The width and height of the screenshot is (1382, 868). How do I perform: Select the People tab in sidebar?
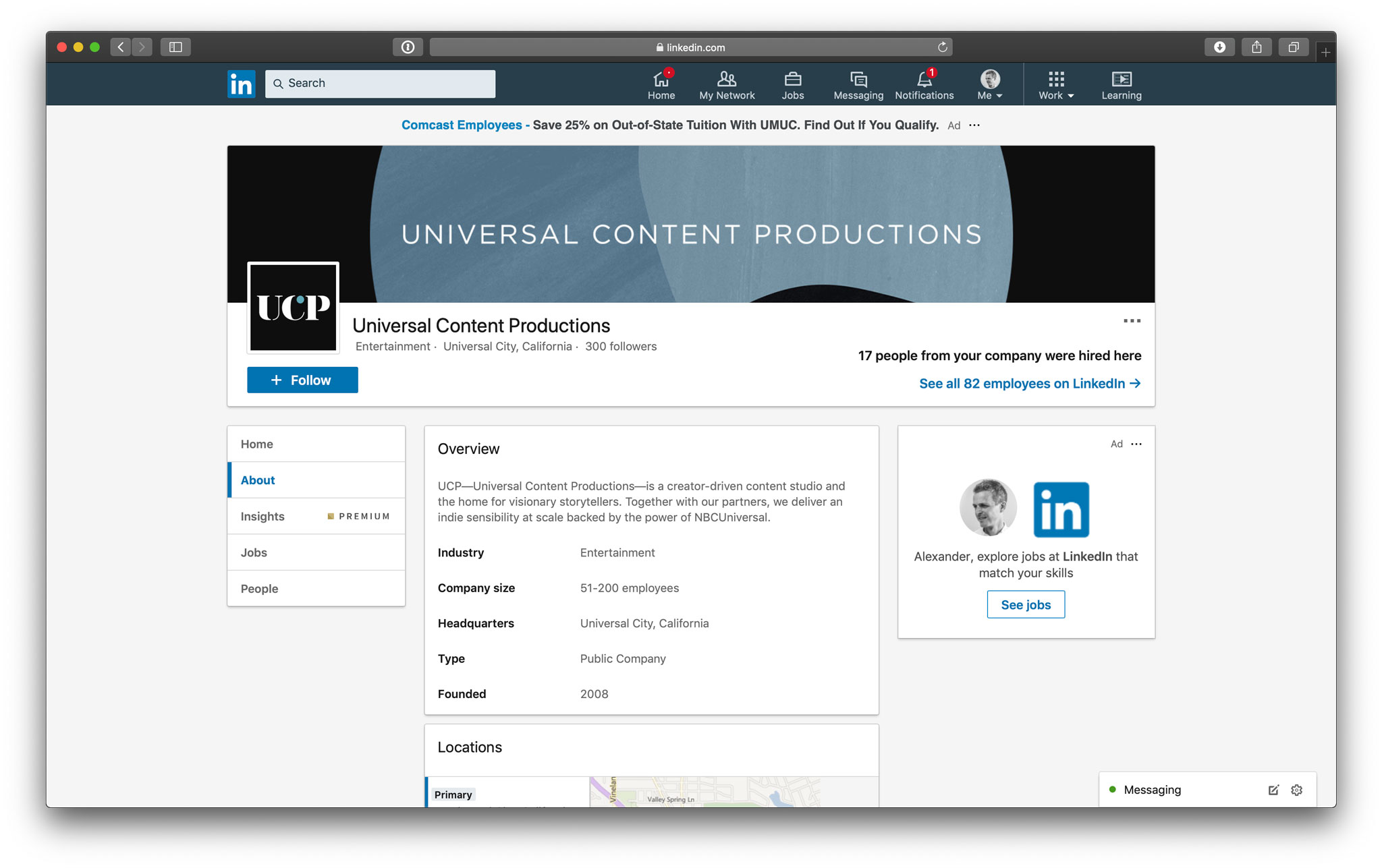point(316,589)
